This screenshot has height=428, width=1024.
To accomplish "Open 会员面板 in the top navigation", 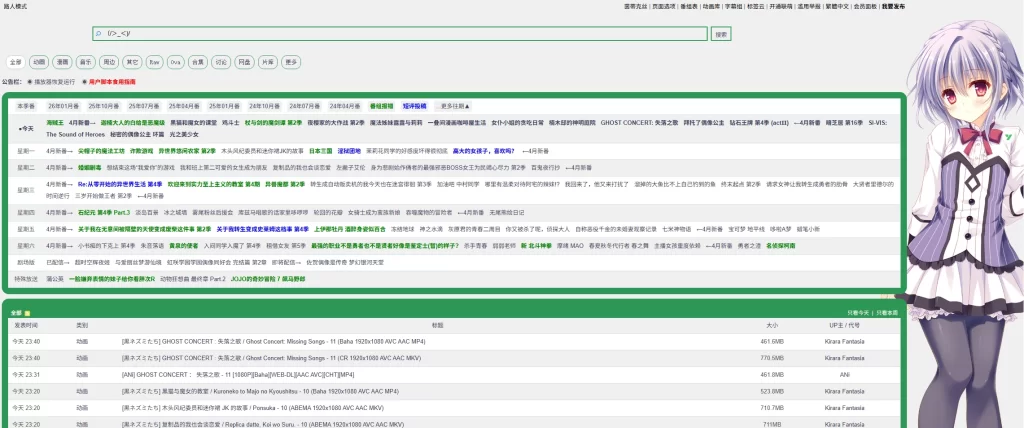I will (865, 6).
